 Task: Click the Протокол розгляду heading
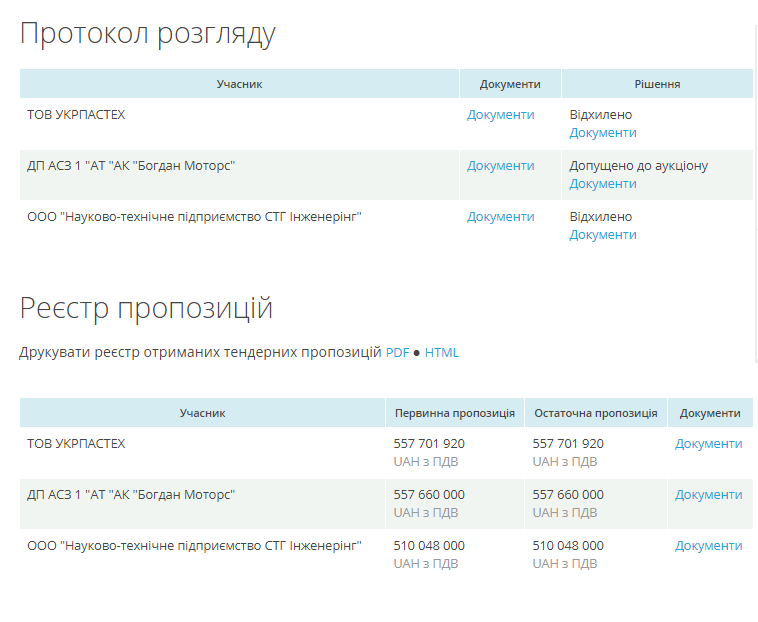pyautogui.click(x=148, y=34)
